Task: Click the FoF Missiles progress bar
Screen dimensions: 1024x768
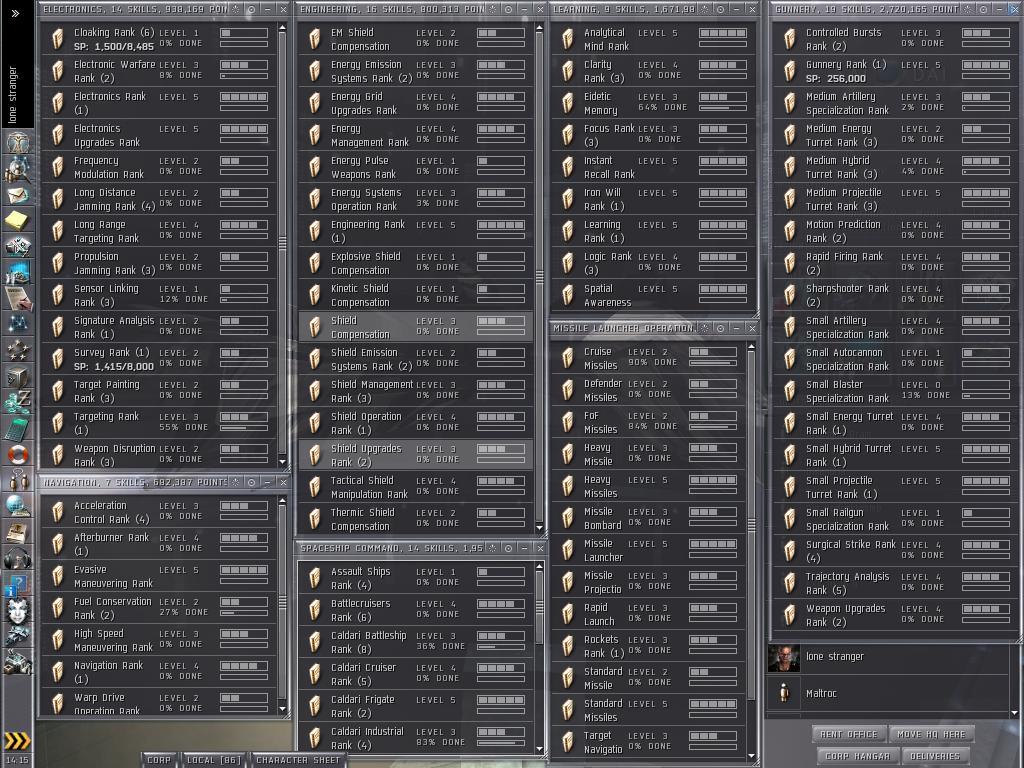Action: tap(712, 427)
